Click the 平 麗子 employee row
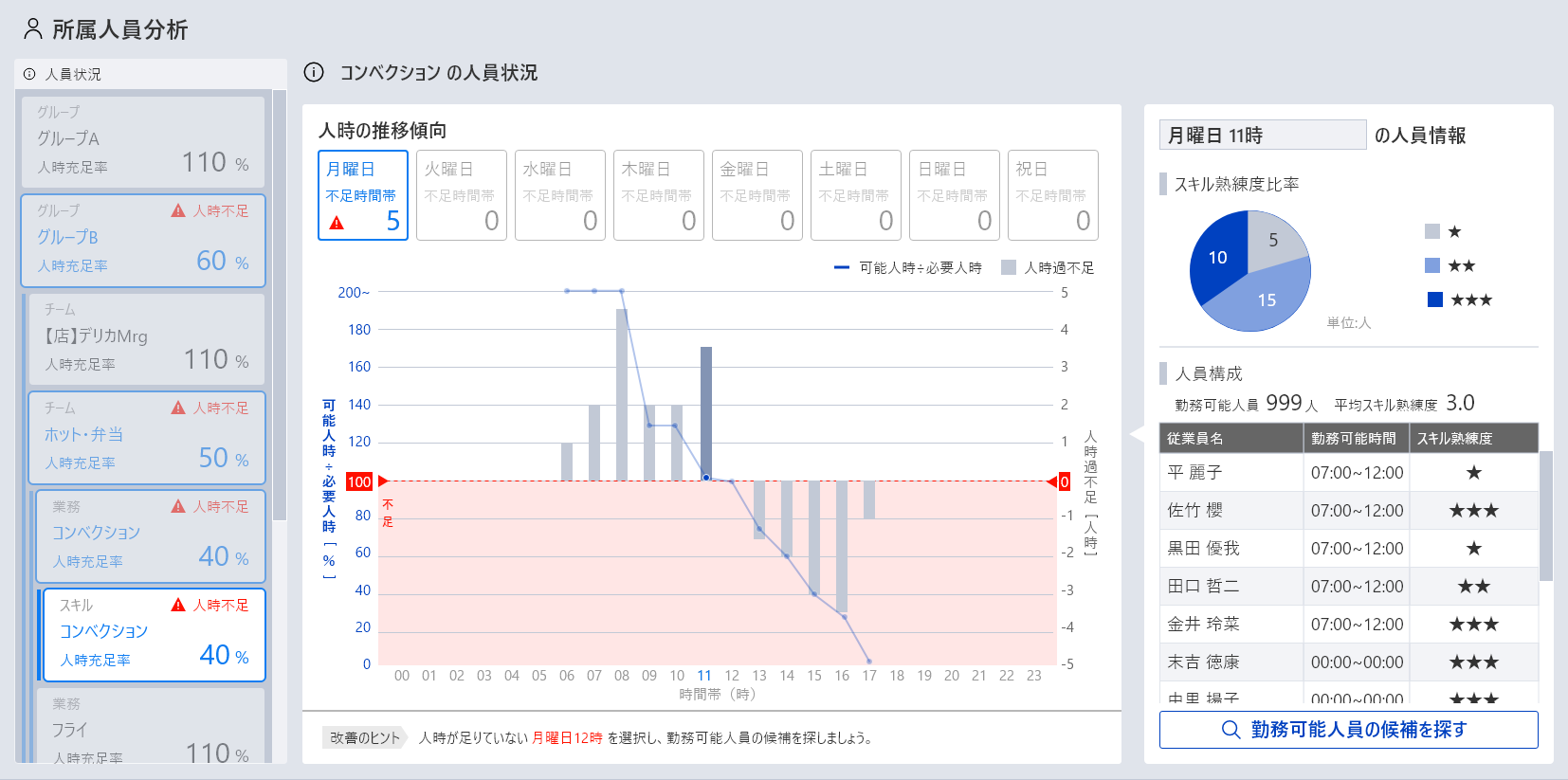1568x780 pixels. tap(1348, 472)
